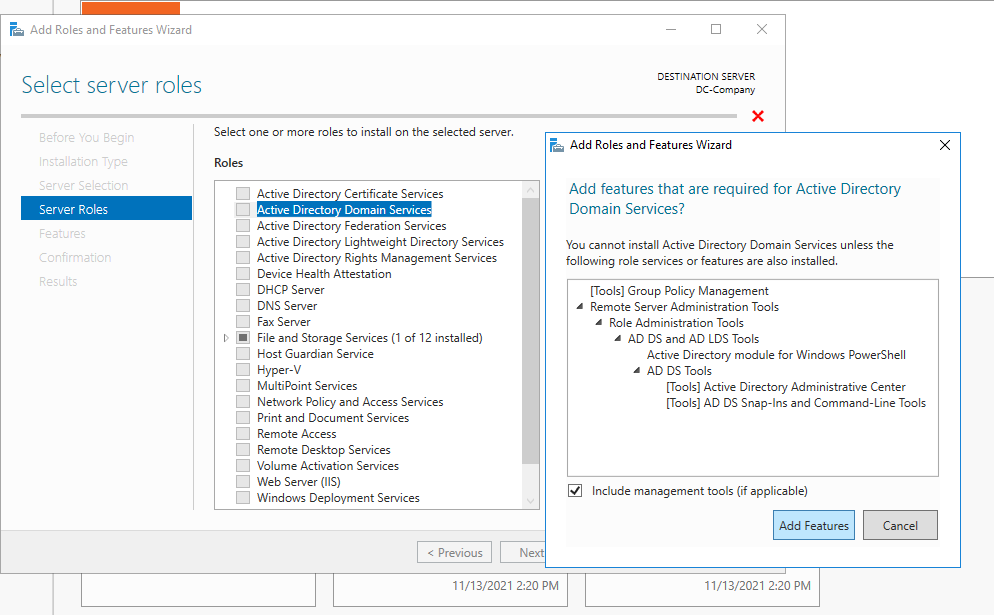This screenshot has width=994, height=615.
Task: Click the Add Features button
Action: [813, 525]
